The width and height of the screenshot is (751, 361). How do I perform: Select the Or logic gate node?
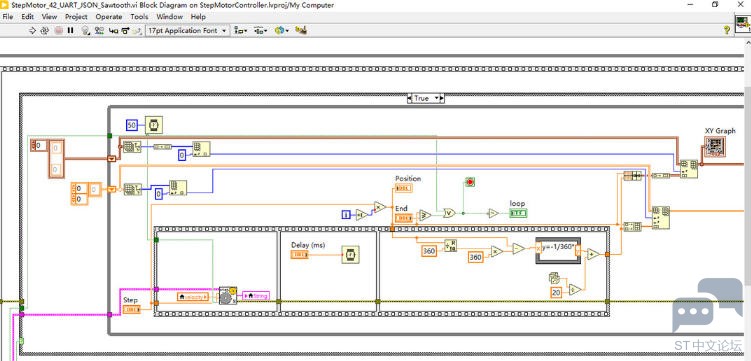(449, 213)
